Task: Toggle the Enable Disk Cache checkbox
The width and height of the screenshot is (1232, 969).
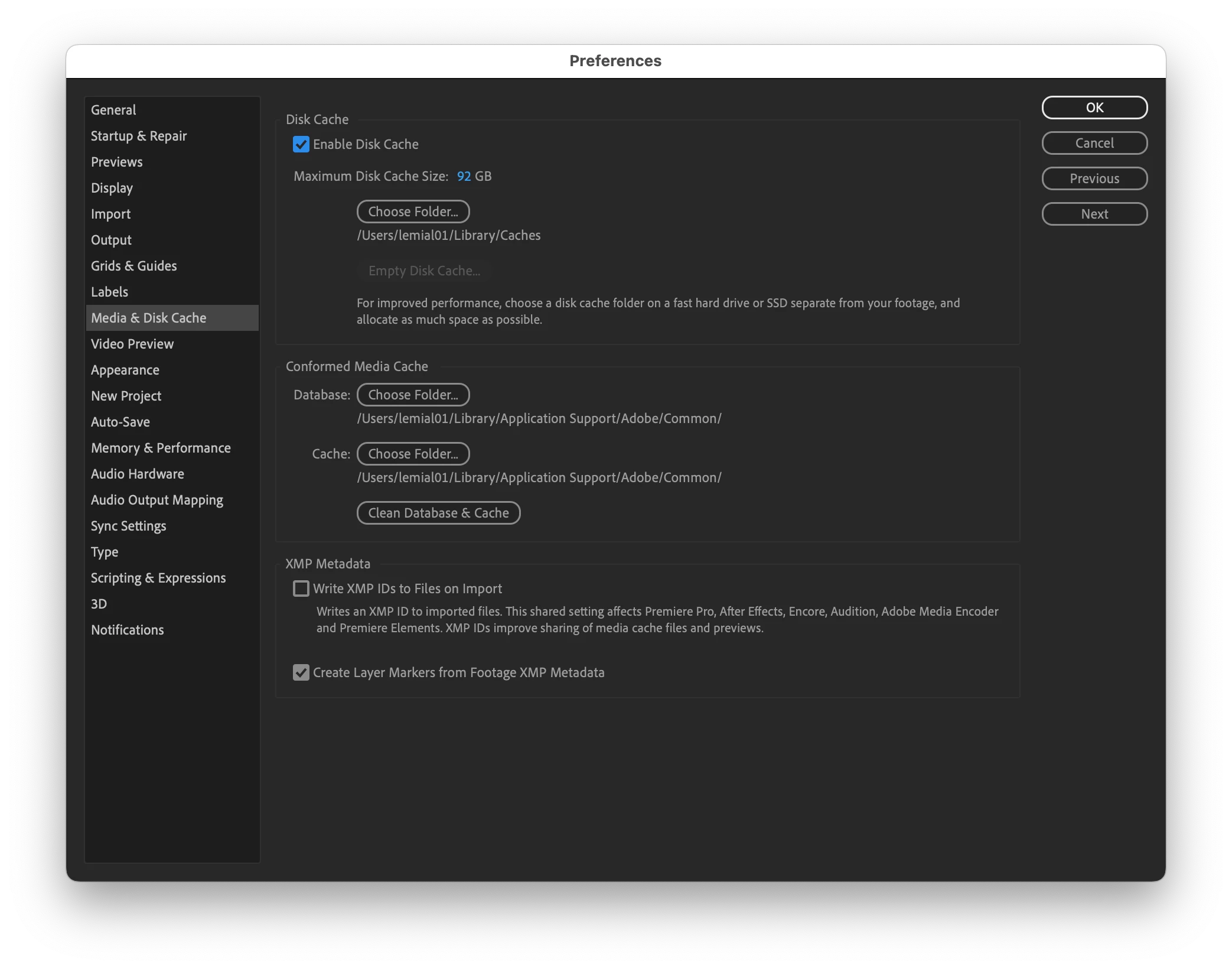Action: click(x=301, y=144)
